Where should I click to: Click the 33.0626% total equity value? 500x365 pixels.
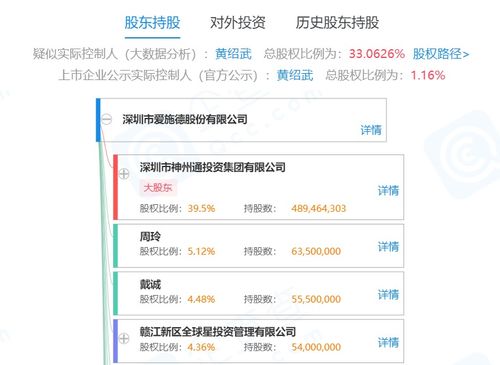(x=377, y=54)
